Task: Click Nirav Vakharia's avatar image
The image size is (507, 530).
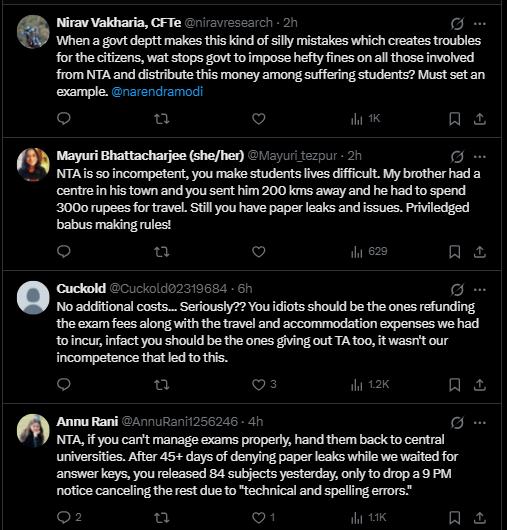Action: (33, 32)
